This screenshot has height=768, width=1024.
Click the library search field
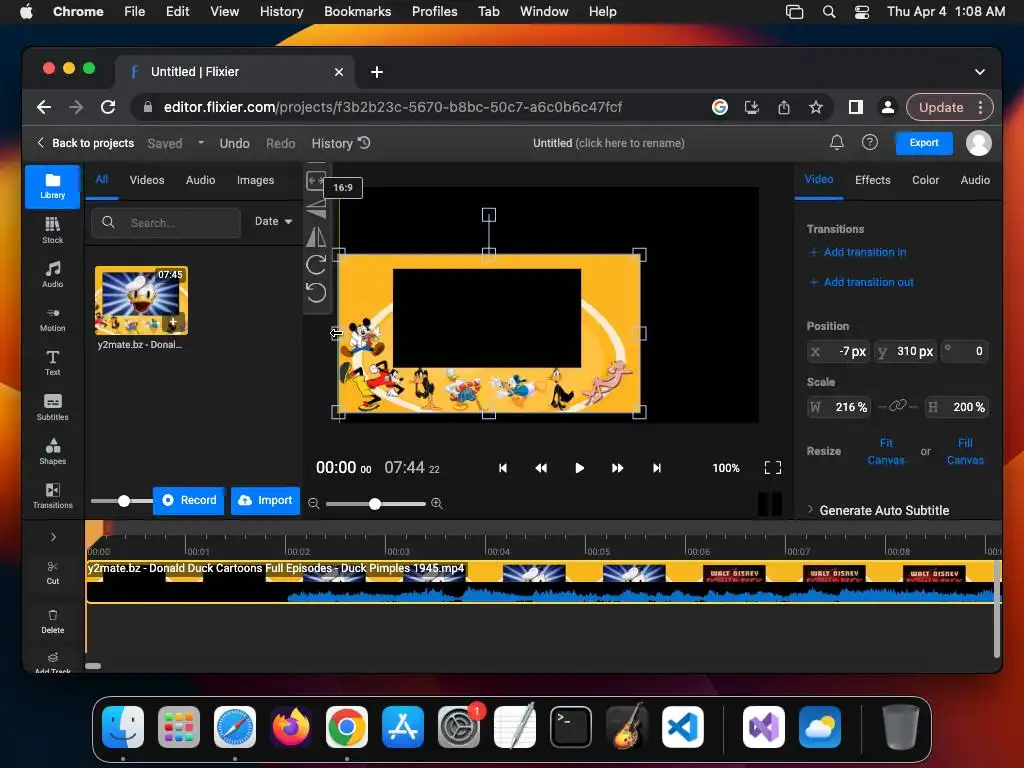167,223
